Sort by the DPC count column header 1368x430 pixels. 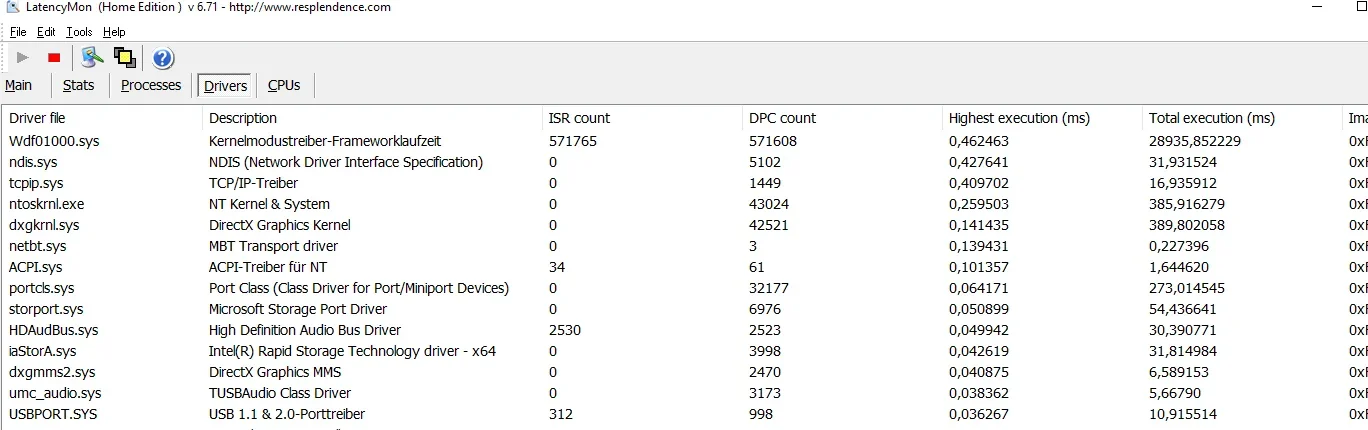coord(782,118)
